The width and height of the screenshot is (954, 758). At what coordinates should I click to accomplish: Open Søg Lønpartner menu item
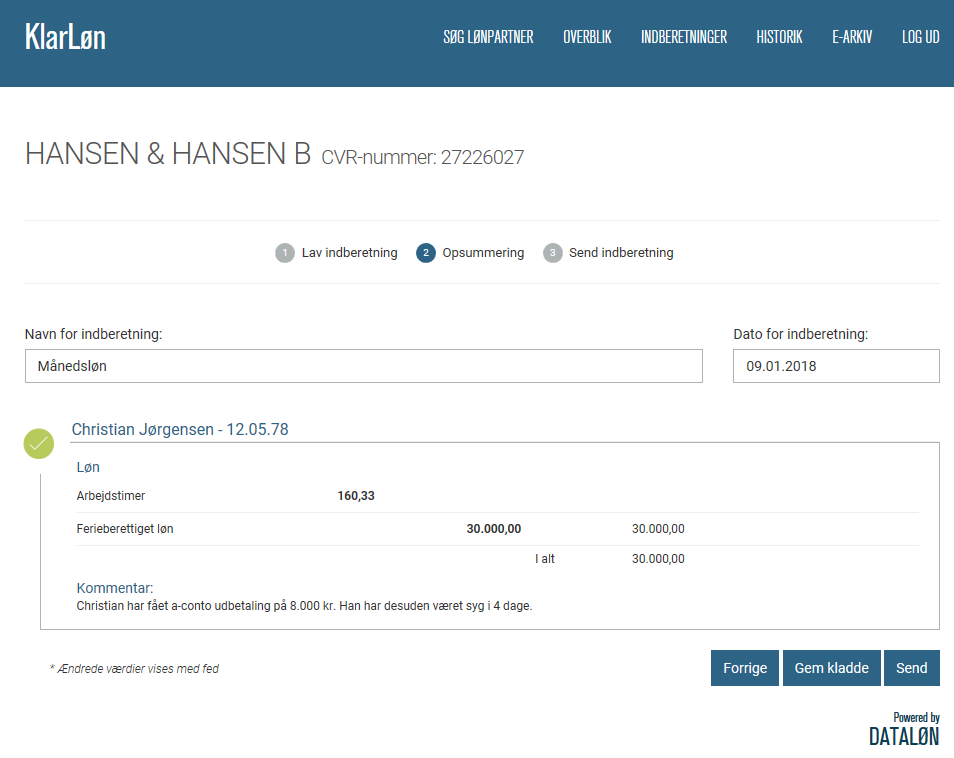488,37
